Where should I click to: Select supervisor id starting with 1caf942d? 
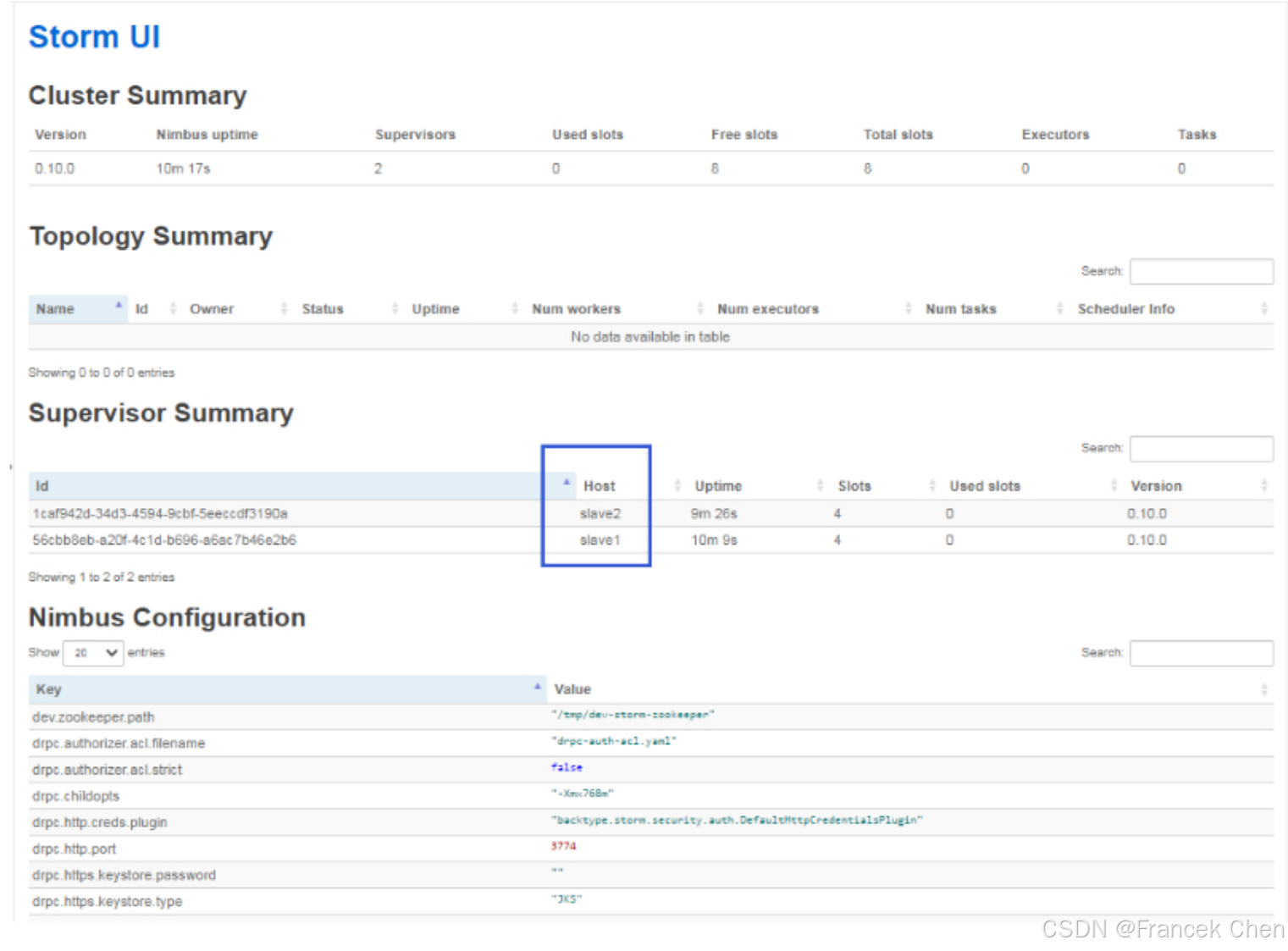160,513
